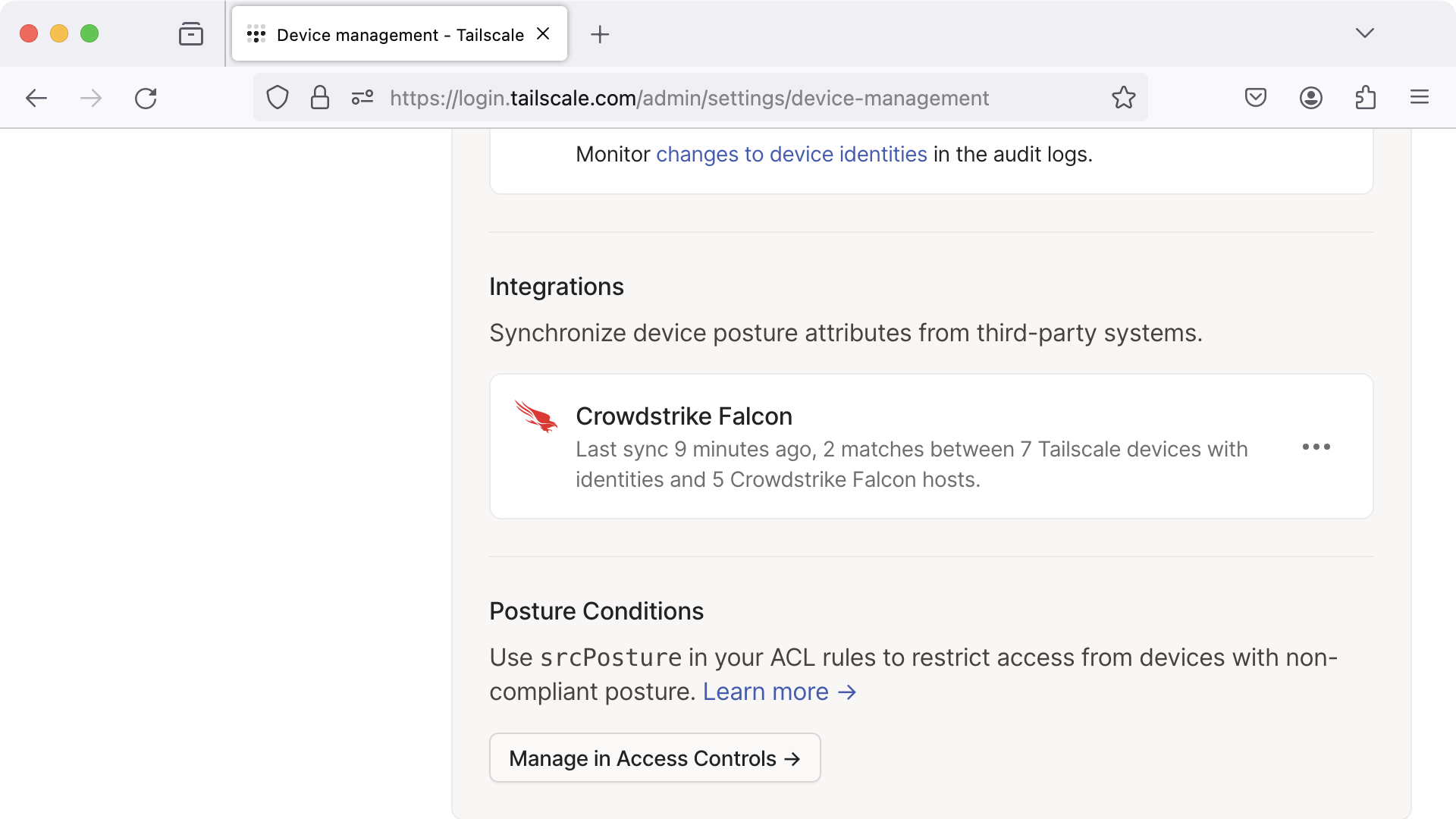1456x819 pixels.
Task: Open the Firefox hamburger menu
Action: [1420, 98]
